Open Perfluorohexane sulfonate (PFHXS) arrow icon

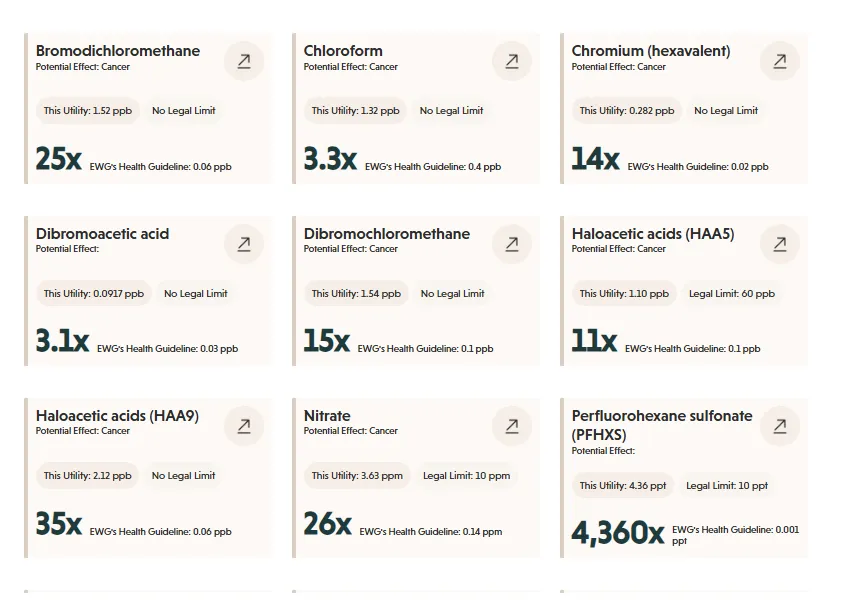tap(780, 426)
